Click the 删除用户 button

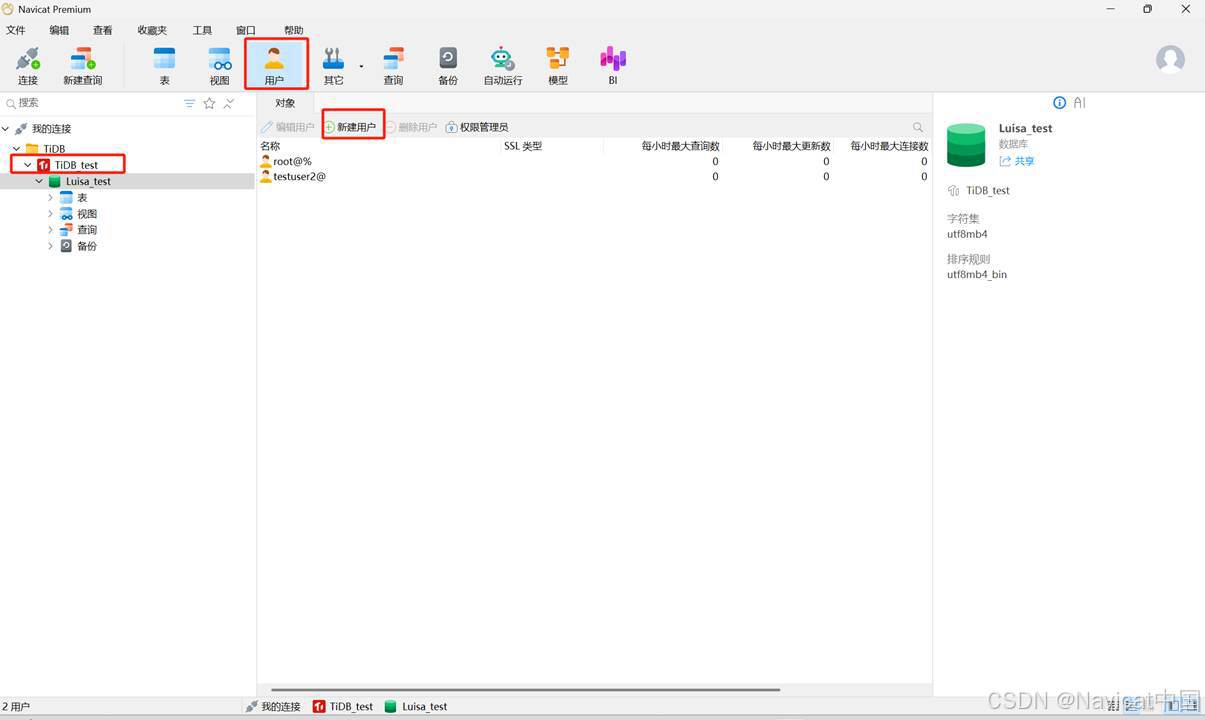(x=412, y=127)
